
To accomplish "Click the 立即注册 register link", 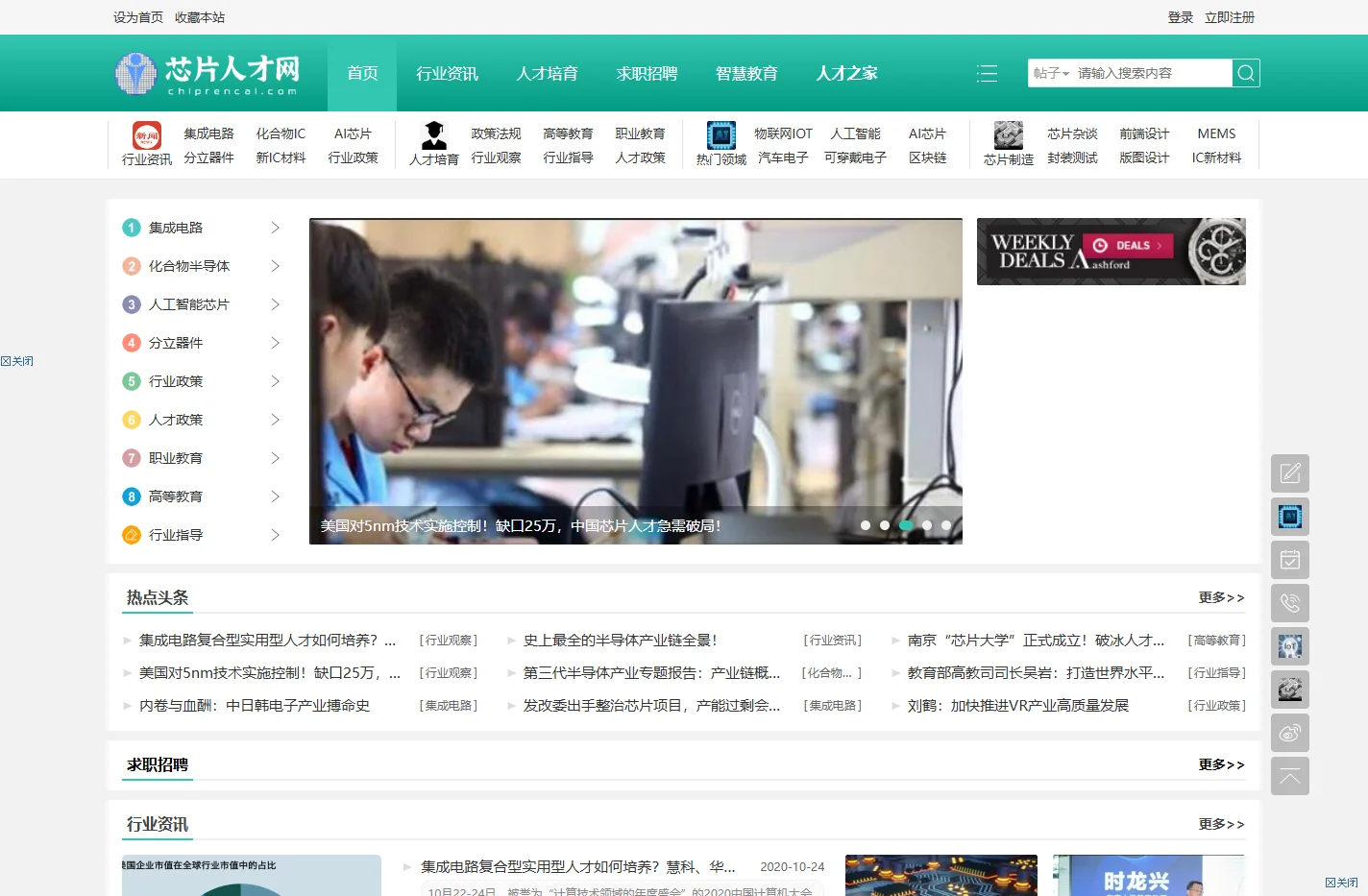I will point(1230,17).
